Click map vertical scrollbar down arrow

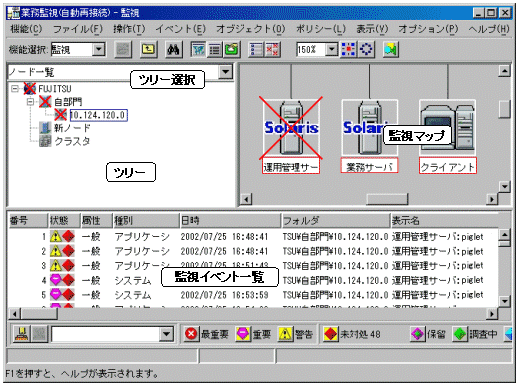(x=505, y=186)
